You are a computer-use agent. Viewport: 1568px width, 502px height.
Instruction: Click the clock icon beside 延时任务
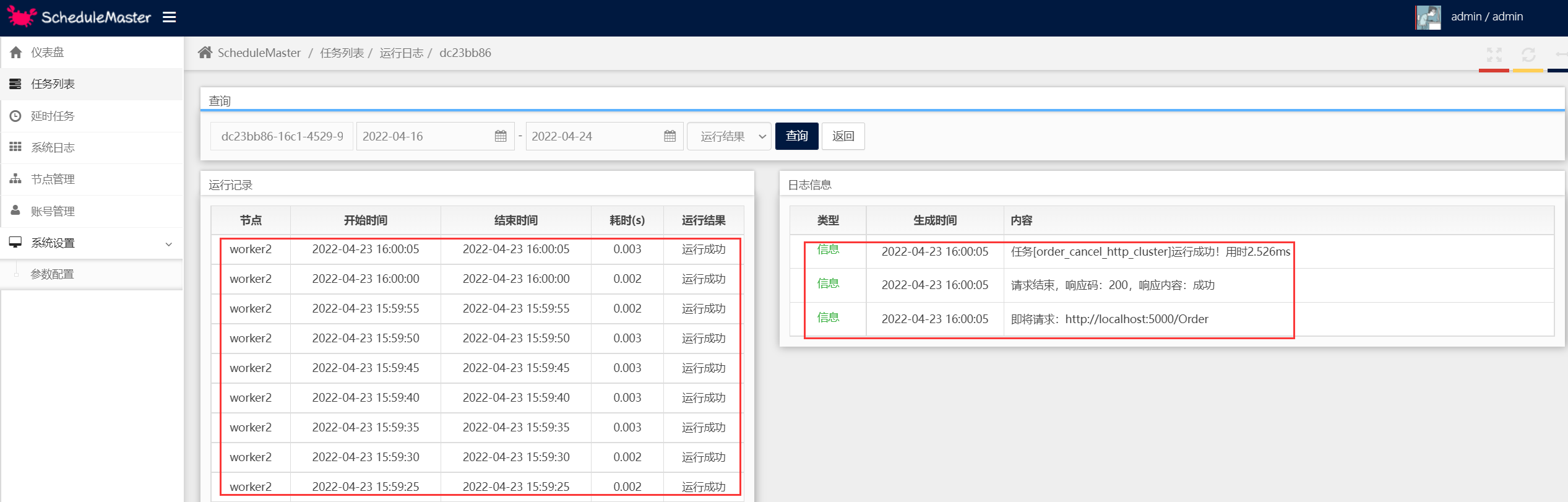coord(15,116)
